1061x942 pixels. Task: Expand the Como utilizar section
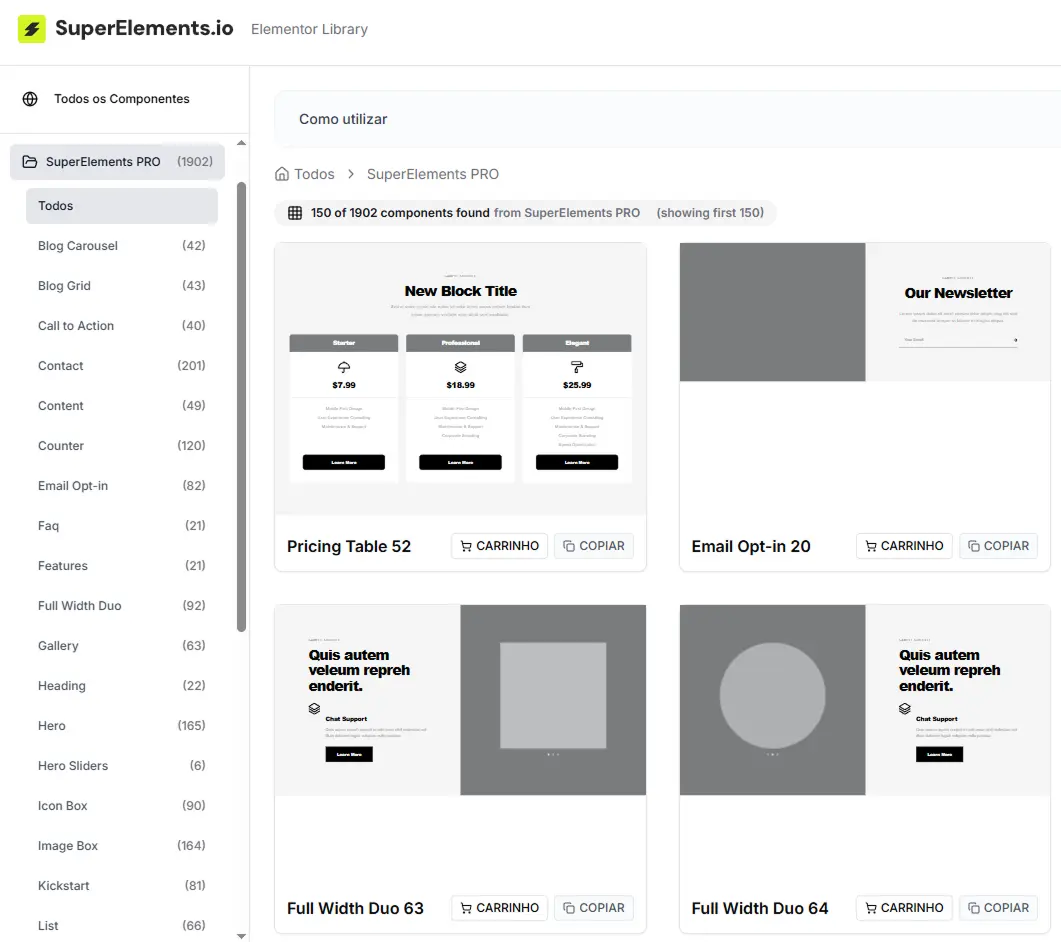click(x=343, y=119)
